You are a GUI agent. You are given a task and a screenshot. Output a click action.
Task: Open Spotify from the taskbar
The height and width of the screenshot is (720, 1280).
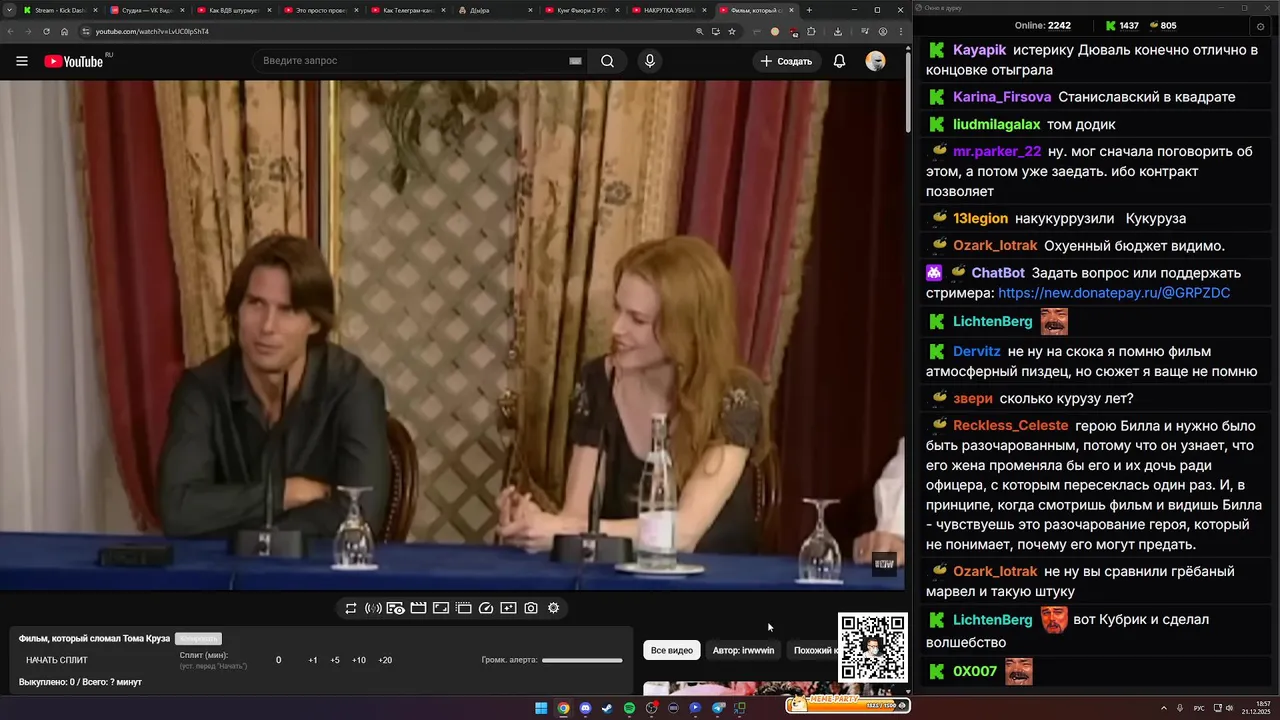click(629, 708)
